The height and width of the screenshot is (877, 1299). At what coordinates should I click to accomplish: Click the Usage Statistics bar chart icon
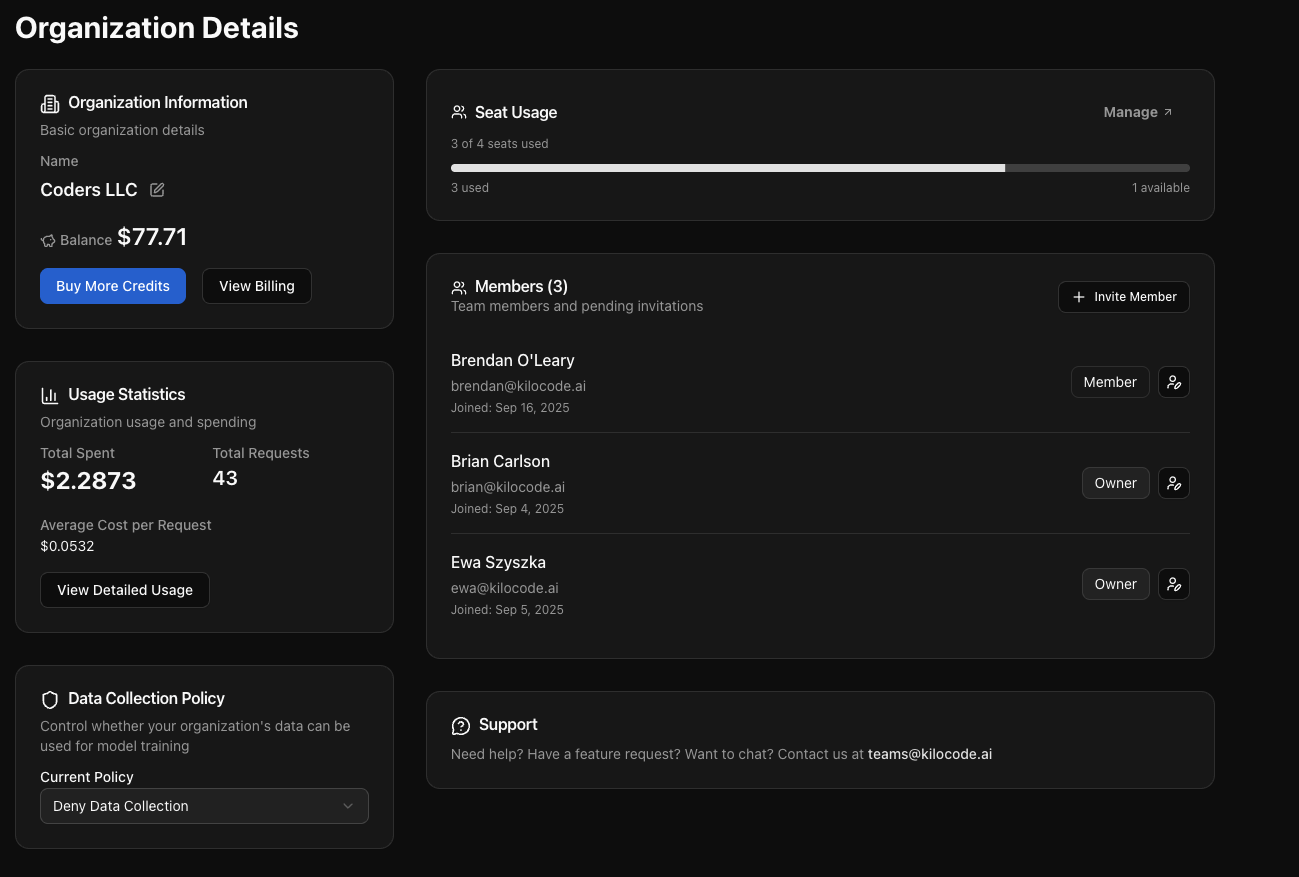click(x=50, y=395)
